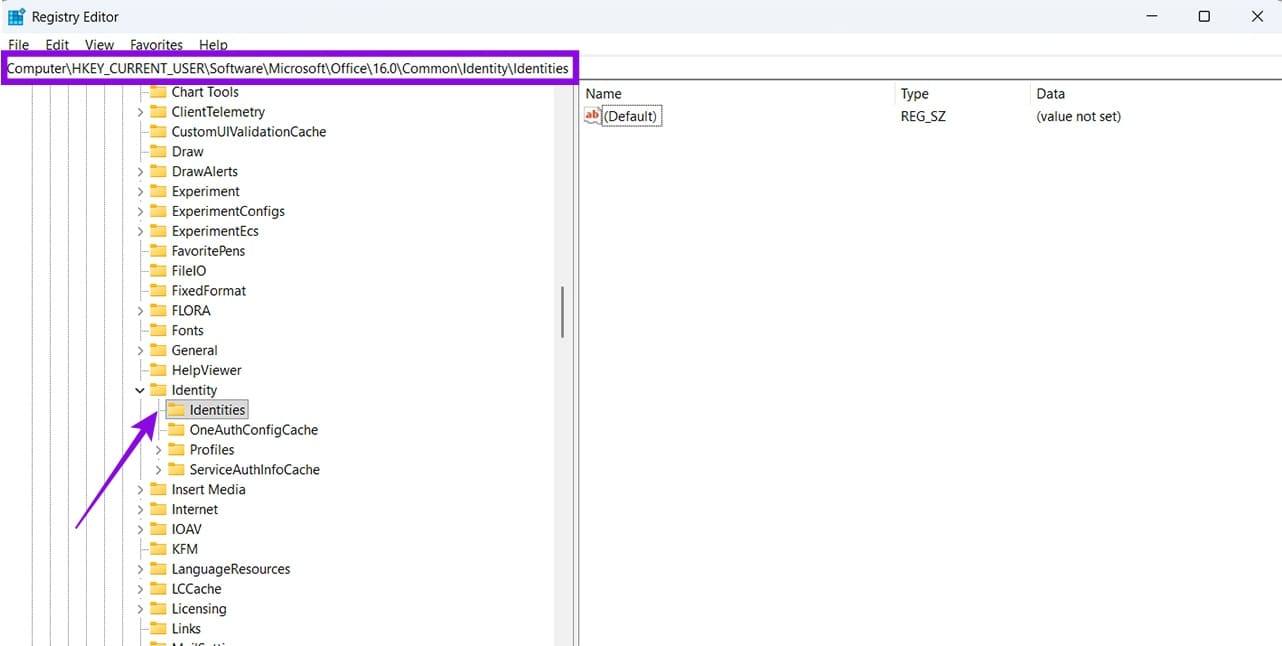This screenshot has width=1282, height=646.
Task: Click the Data column header
Action: tap(1155, 94)
